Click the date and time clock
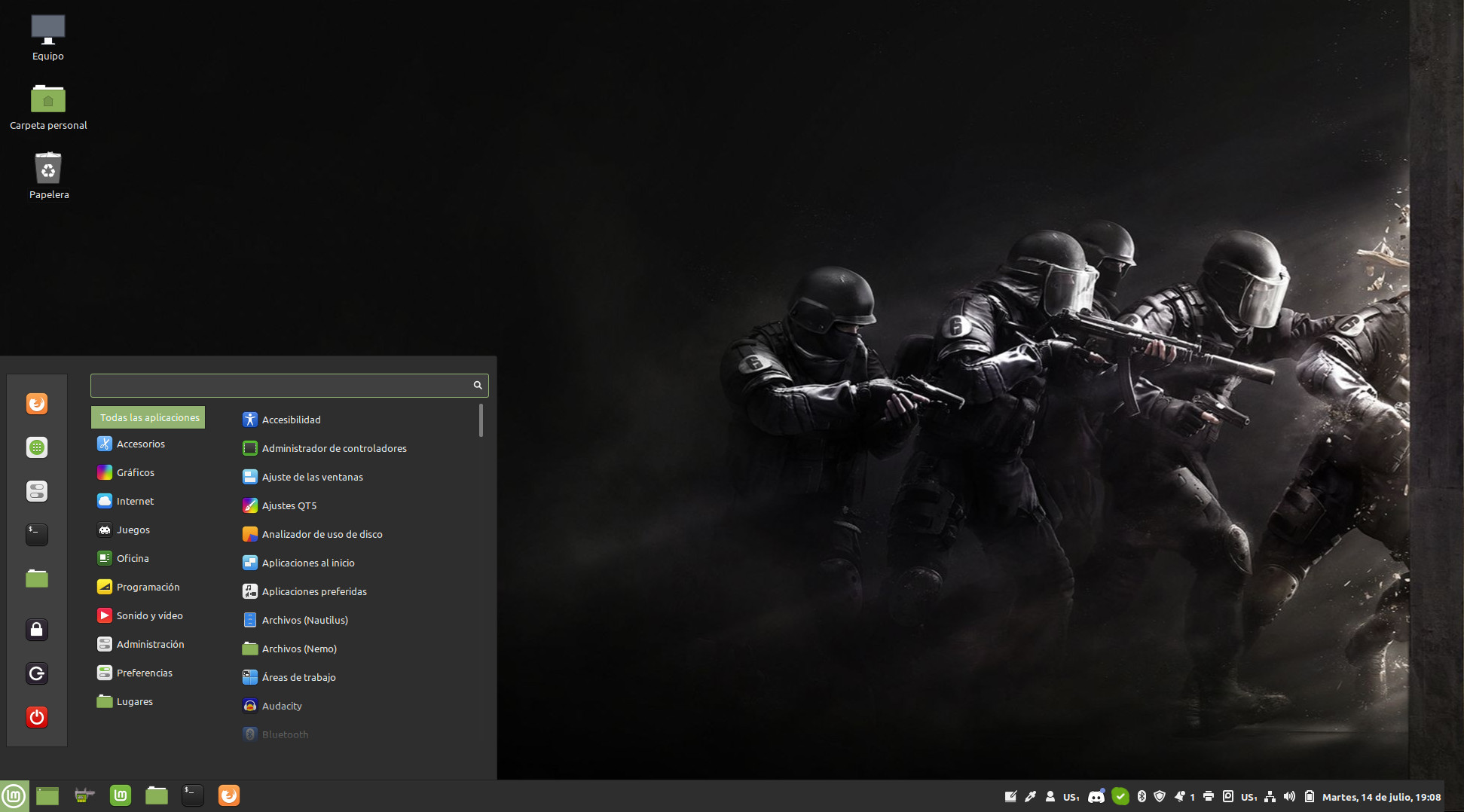The image size is (1464, 812). pos(1381,797)
